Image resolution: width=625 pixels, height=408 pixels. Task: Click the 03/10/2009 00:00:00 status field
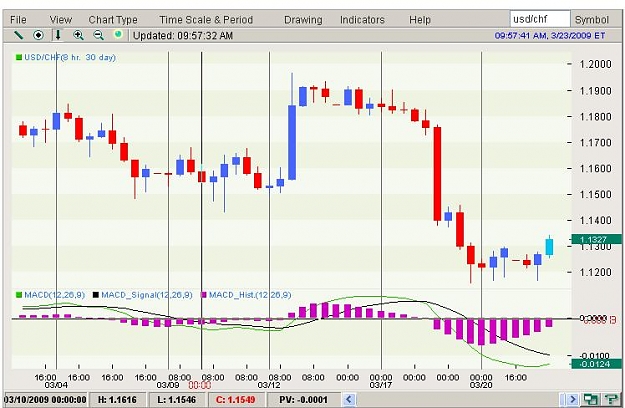[45, 399]
